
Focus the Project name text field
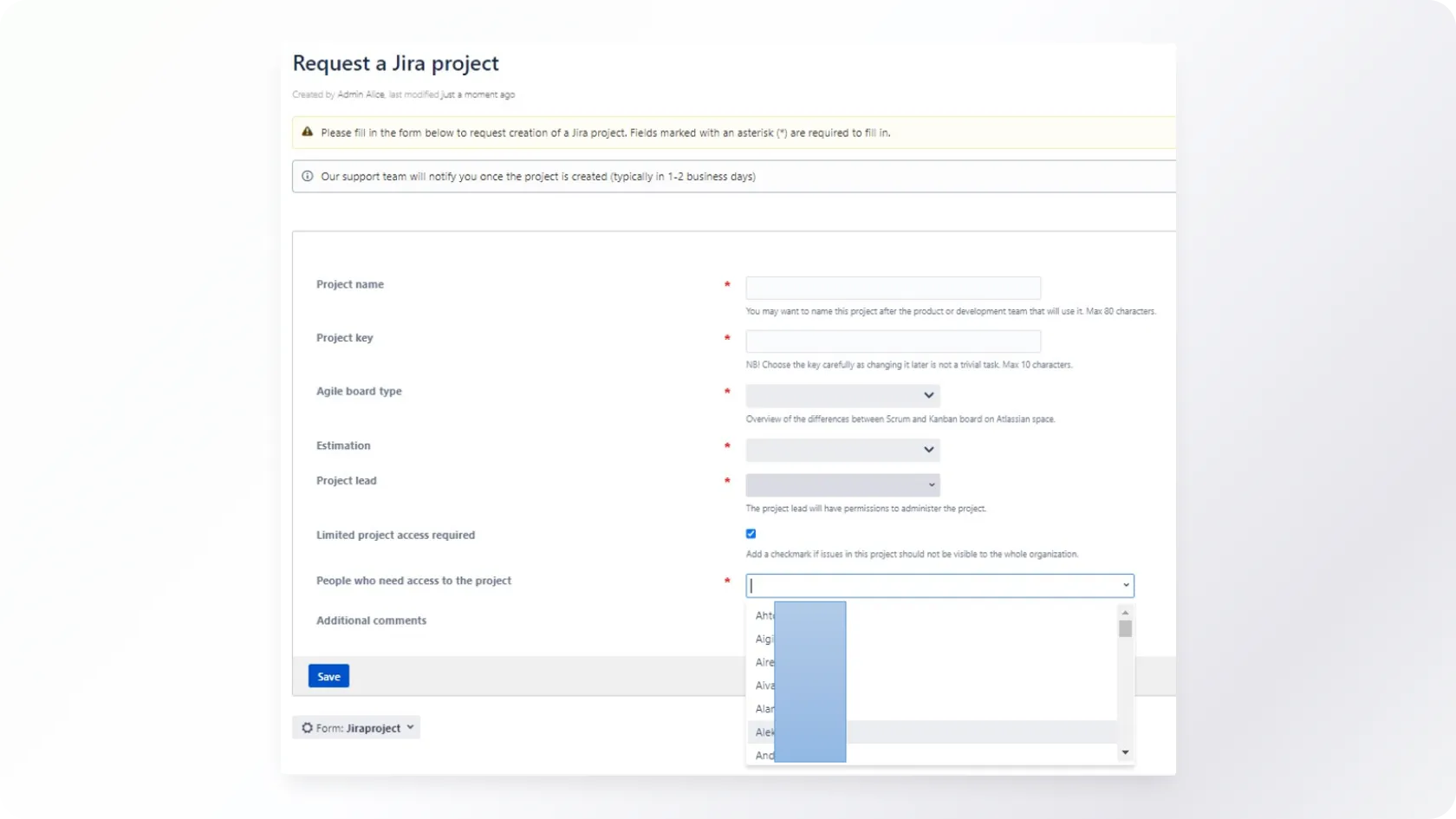pos(893,288)
